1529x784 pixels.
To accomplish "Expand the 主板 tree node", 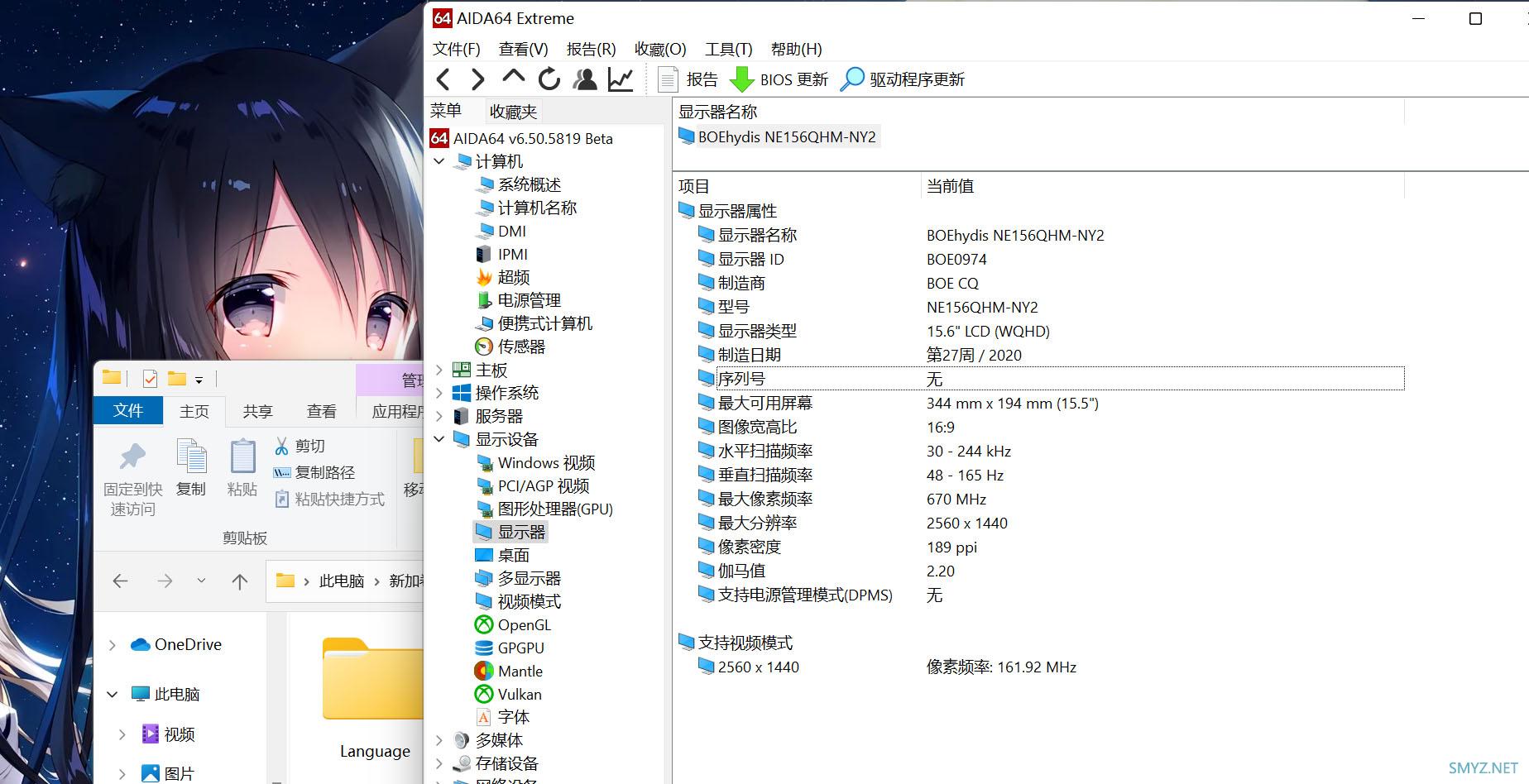I will point(439,370).
